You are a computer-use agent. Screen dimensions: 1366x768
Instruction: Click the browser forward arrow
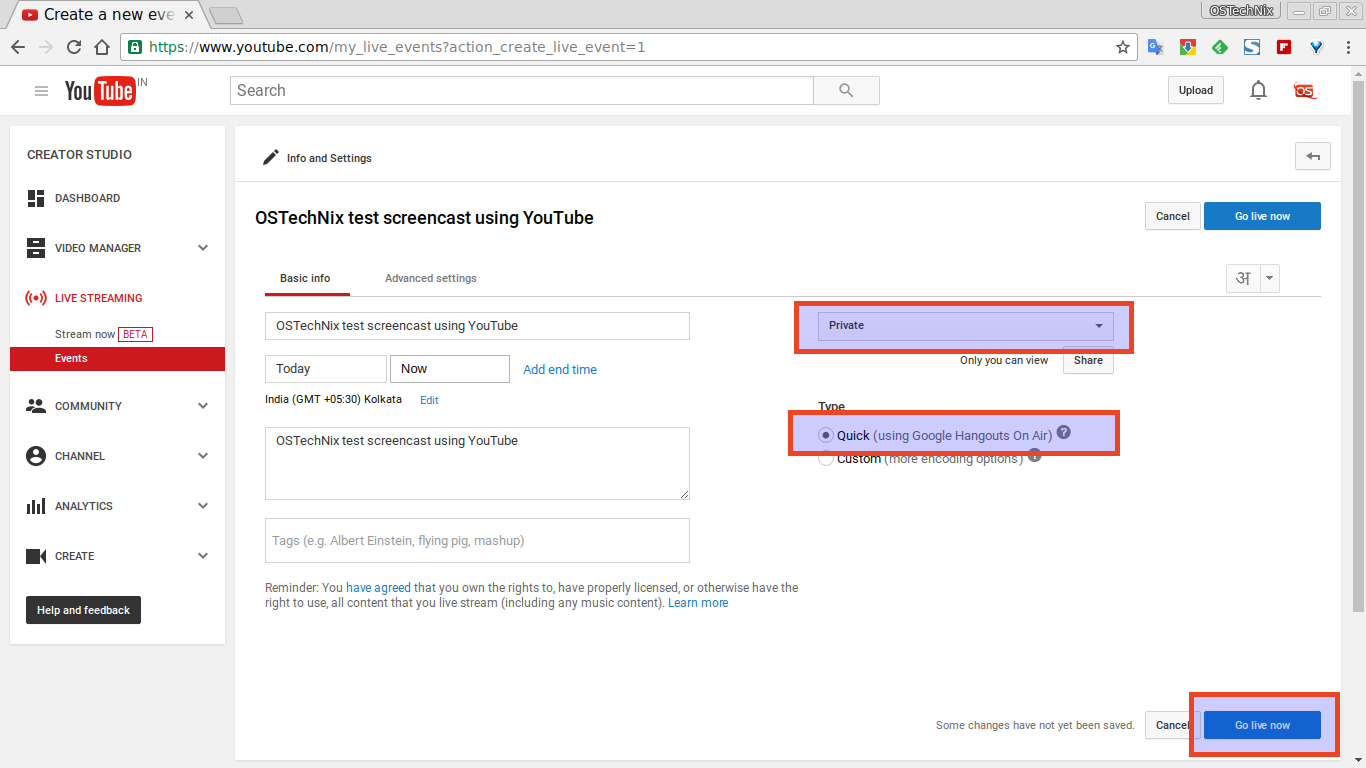pyautogui.click(x=46, y=47)
